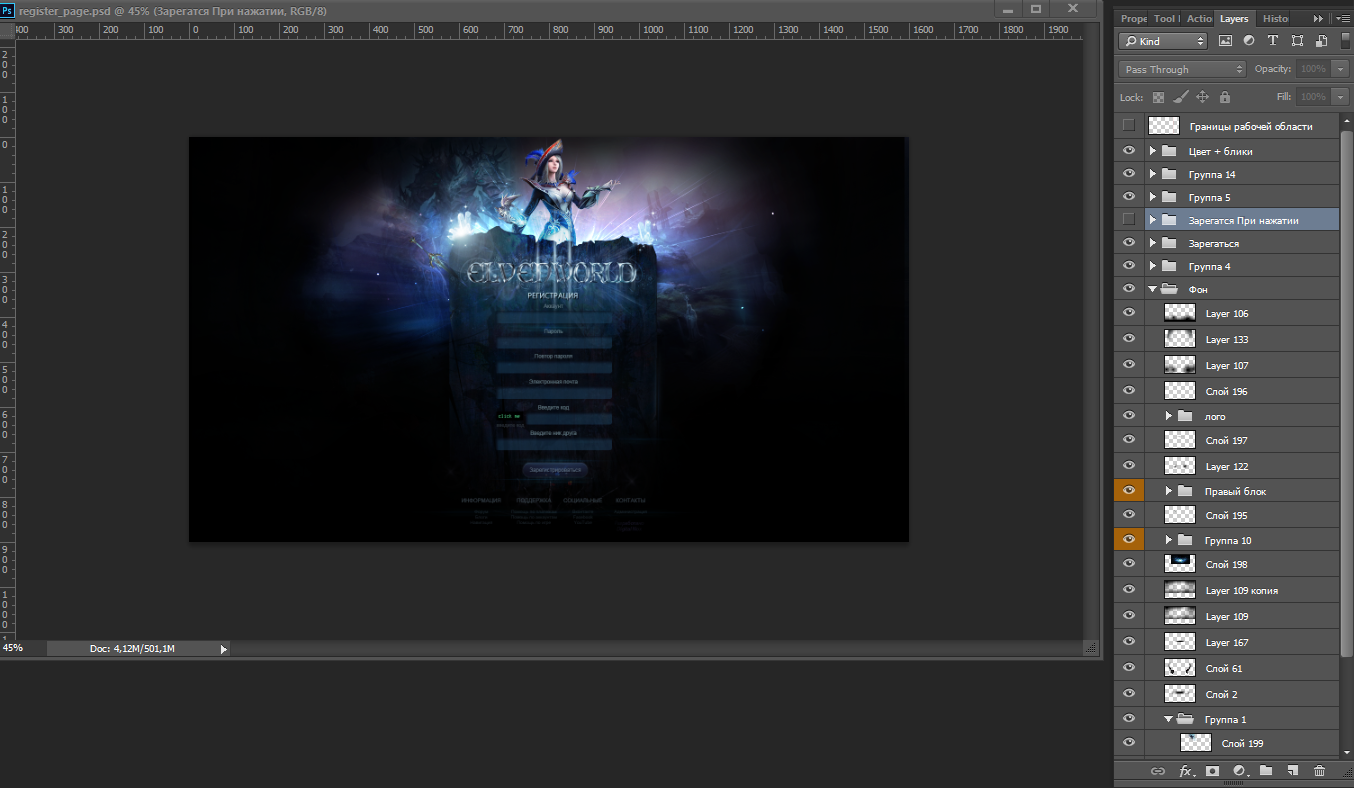Create a new layer
The height and width of the screenshot is (788, 1354).
(1292, 771)
